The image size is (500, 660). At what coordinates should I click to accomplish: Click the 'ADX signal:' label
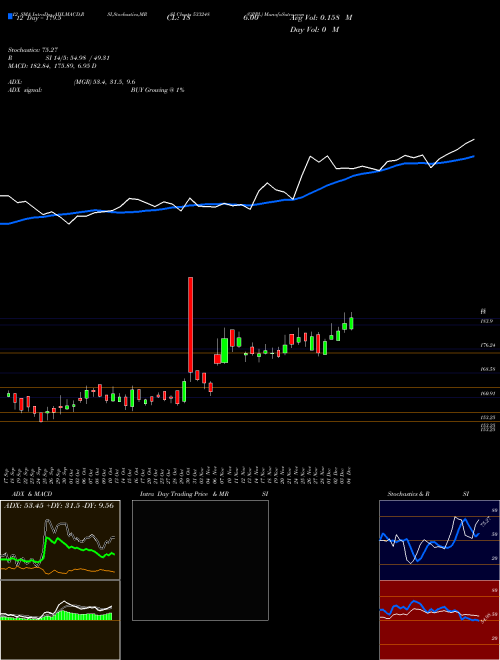click(x=24, y=90)
